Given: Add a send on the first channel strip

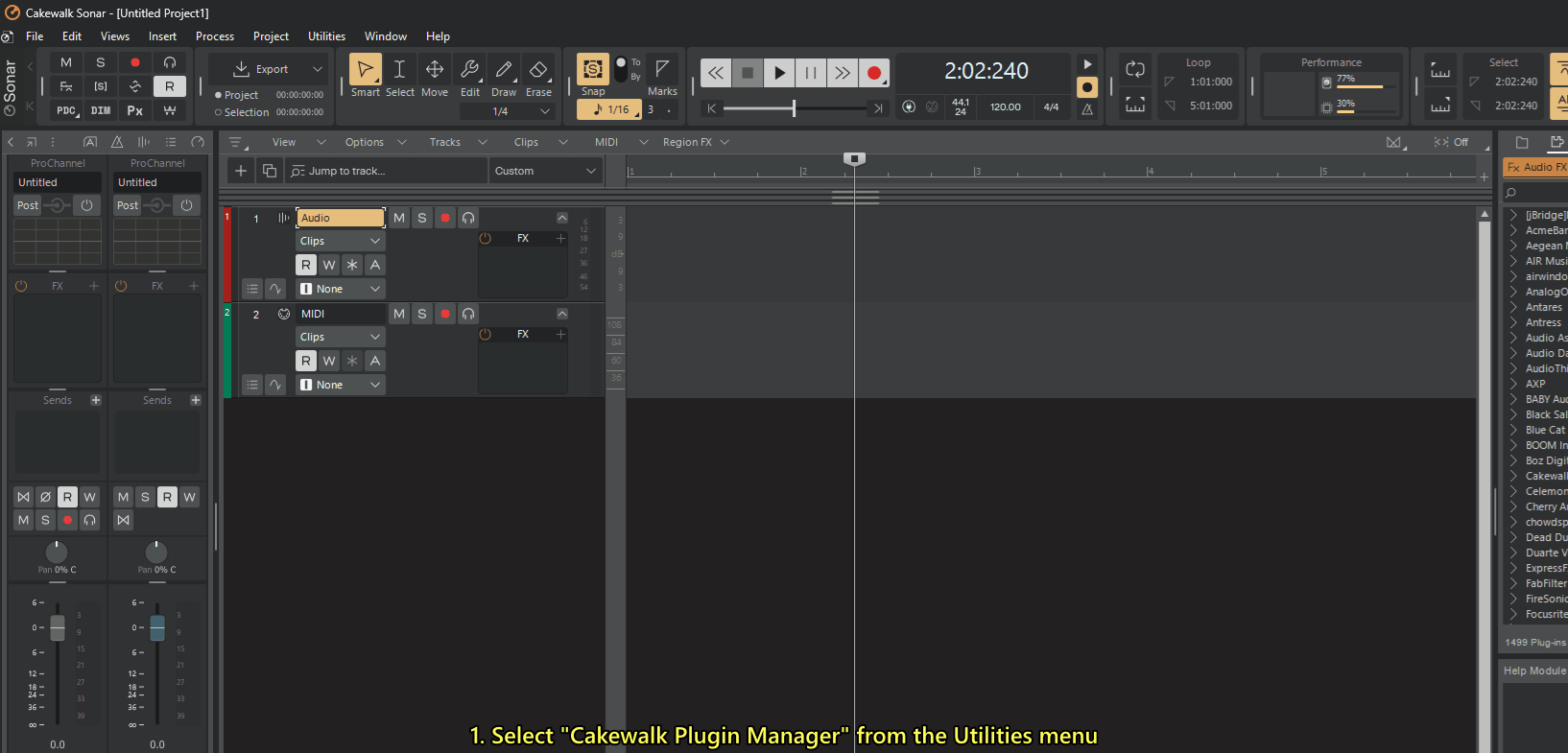Looking at the screenshot, I should point(96,400).
